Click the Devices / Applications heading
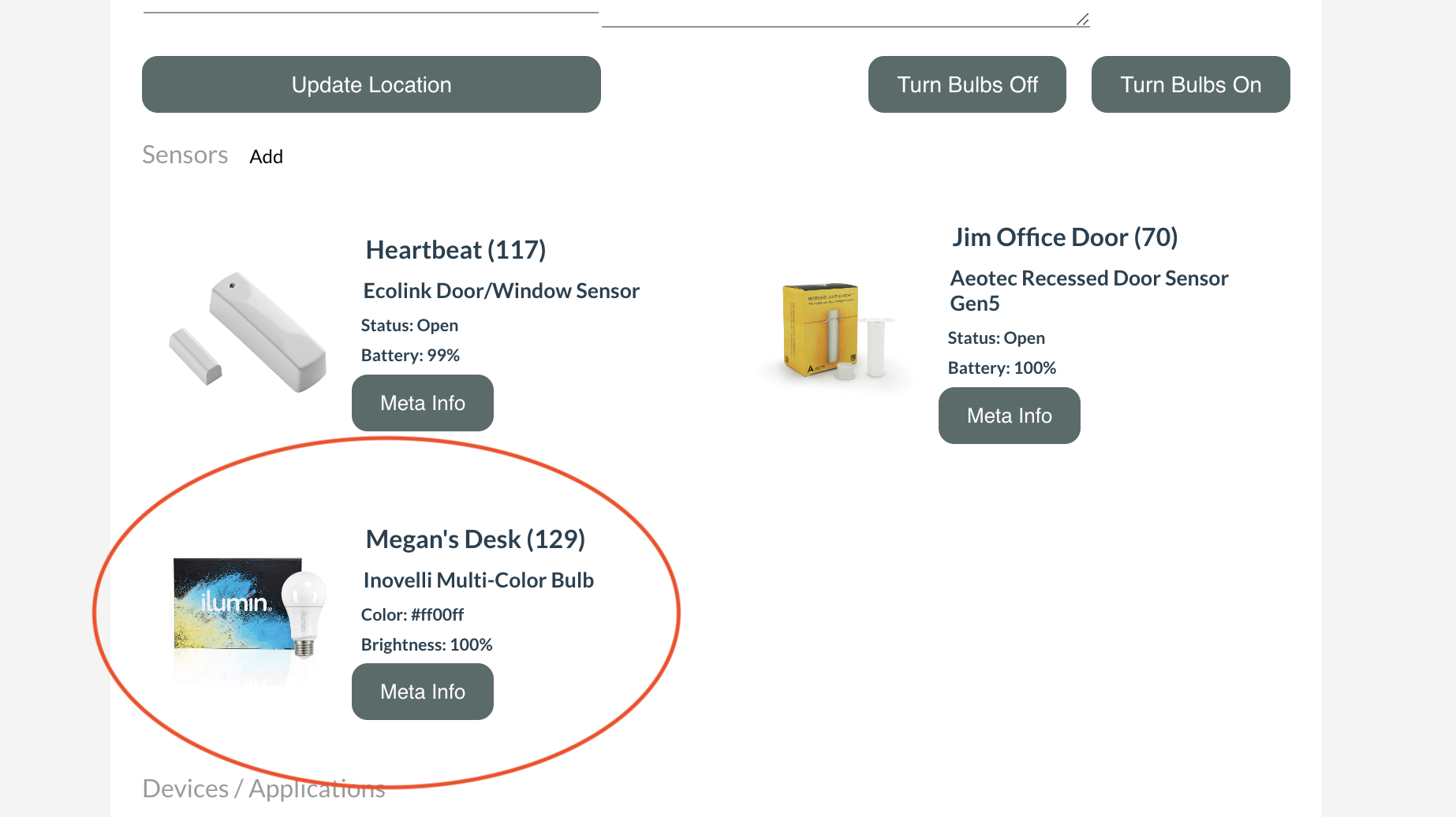Viewport: 1456px width, 817px height. click(x=263, y=789)
